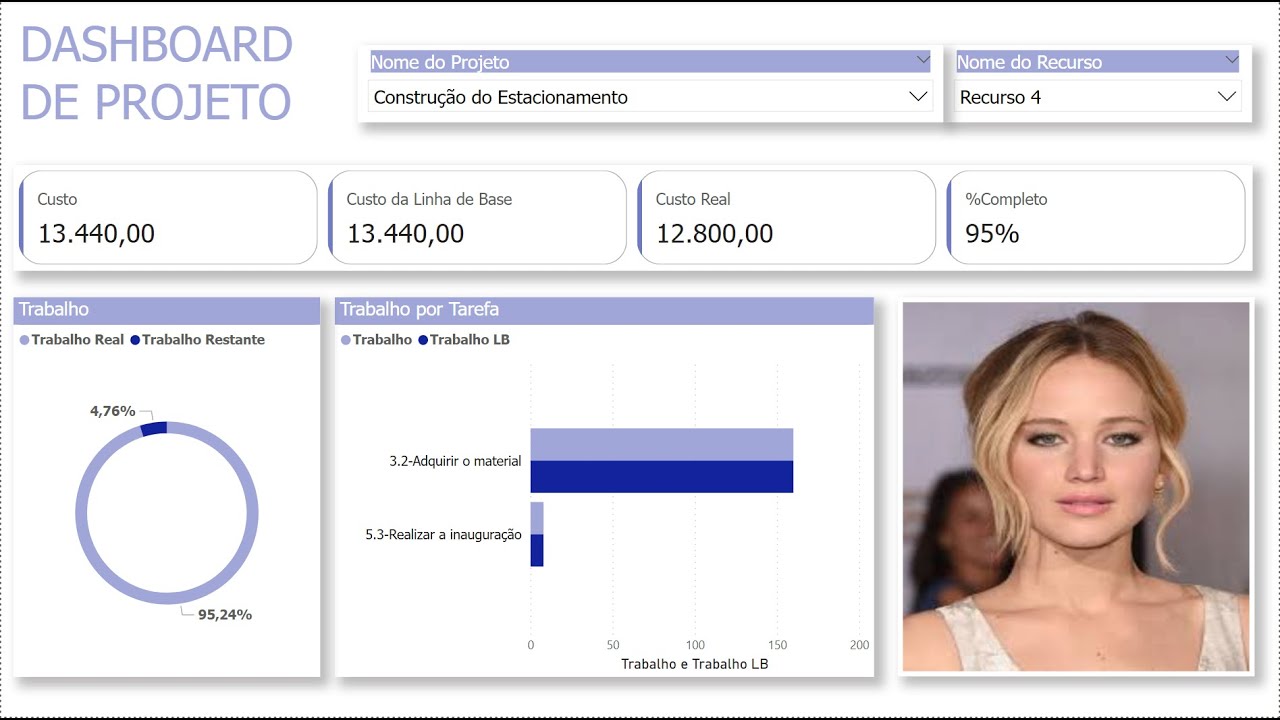This screenshot has width=1280, height=720.
Task: Click the 95% completion value
Action: click(992, 234)
